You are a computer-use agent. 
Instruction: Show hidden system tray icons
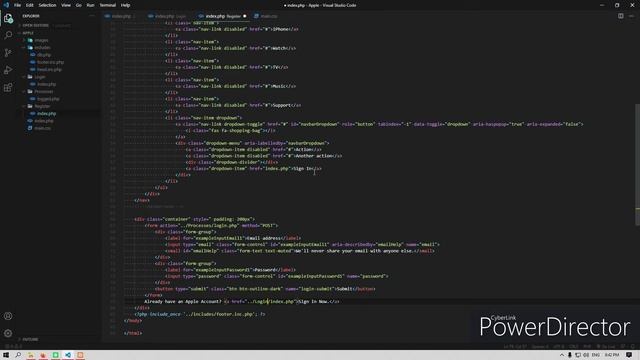click(562, 355)
